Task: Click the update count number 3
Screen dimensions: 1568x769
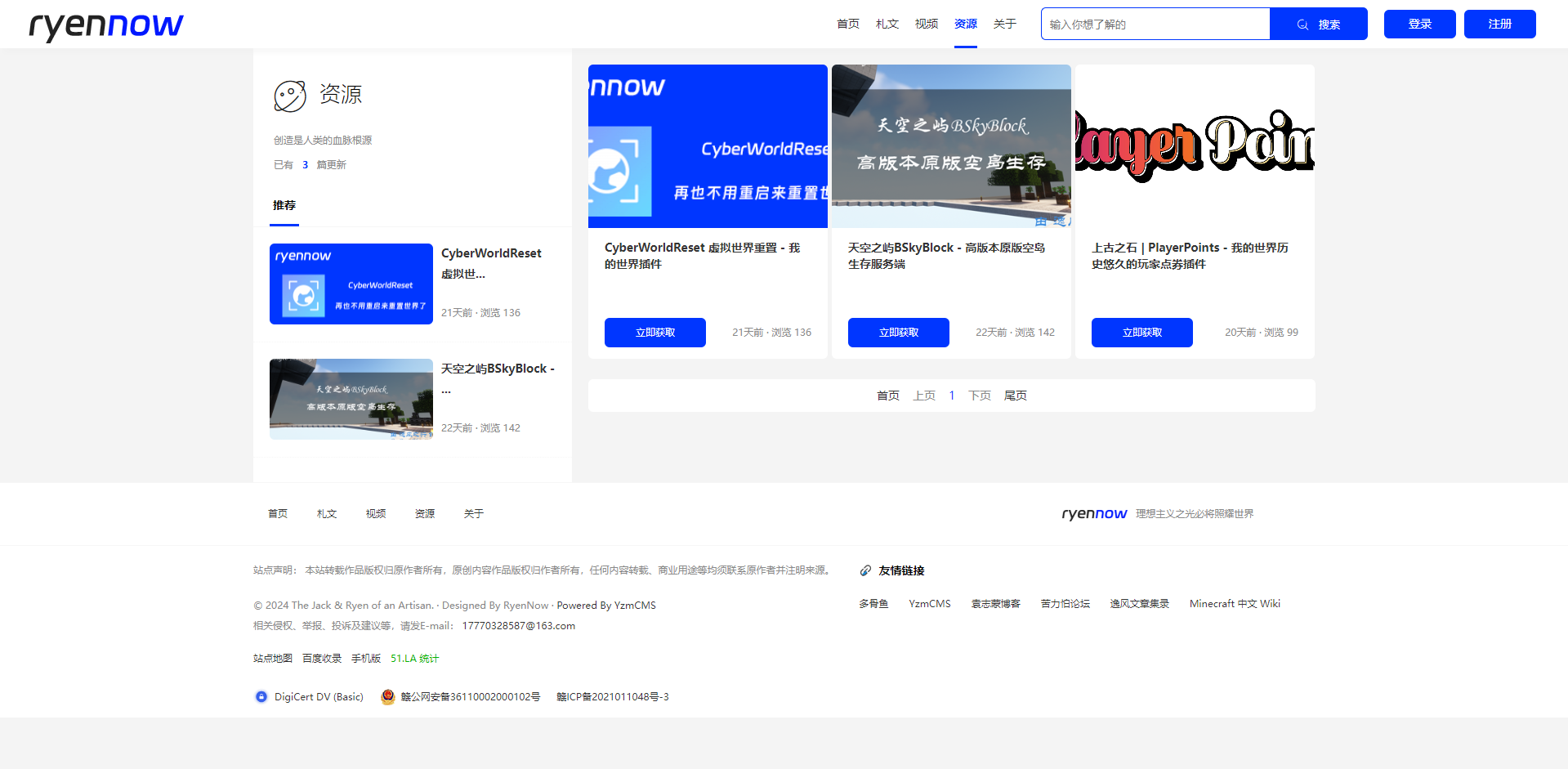Action: coord(306,165)
